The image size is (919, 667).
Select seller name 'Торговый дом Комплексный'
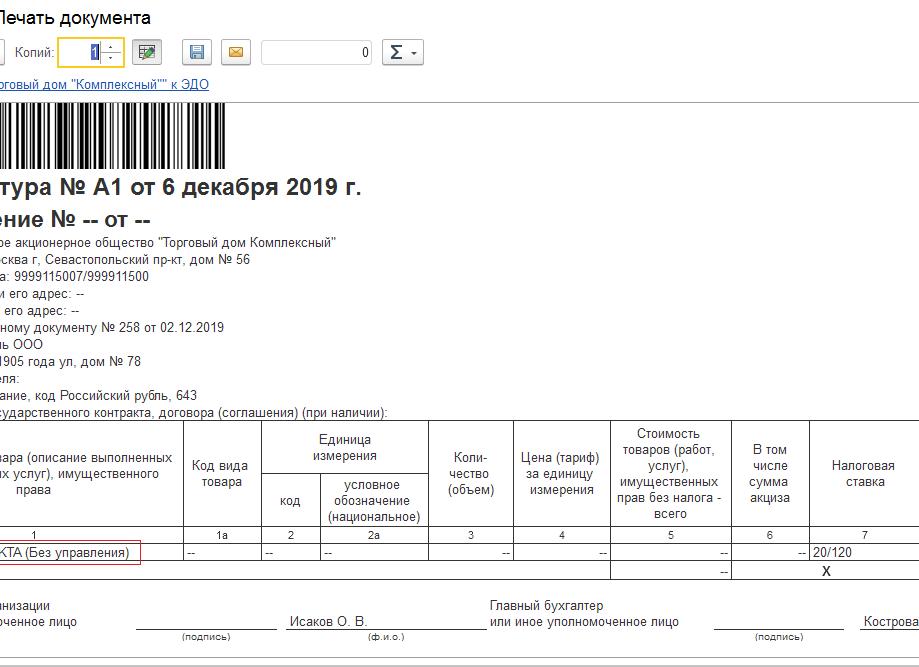(x=247, y=243)
